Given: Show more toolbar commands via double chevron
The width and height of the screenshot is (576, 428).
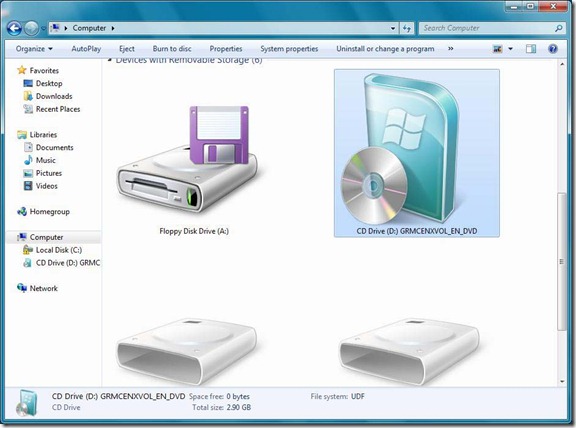Looking at the screenshot, I should tap(450, 48).
